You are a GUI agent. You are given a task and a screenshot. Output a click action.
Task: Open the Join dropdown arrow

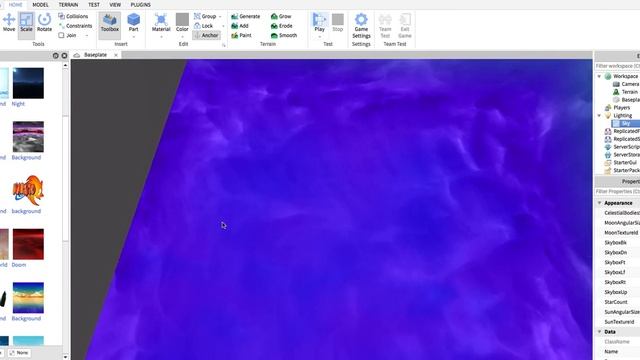click(x=87, y=36)
